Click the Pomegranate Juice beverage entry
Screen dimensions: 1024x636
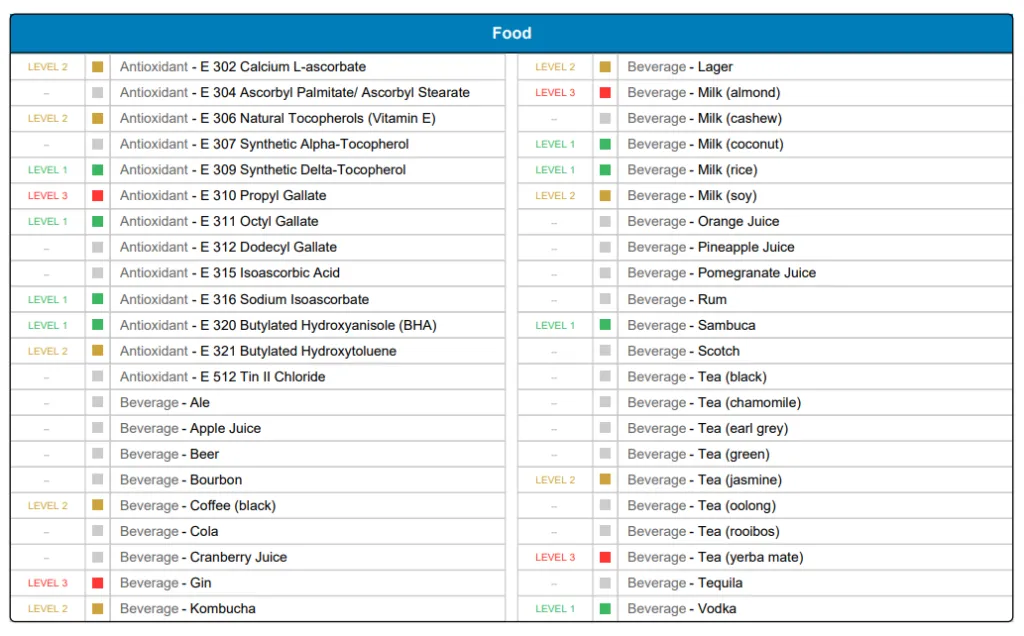(721, 273)
